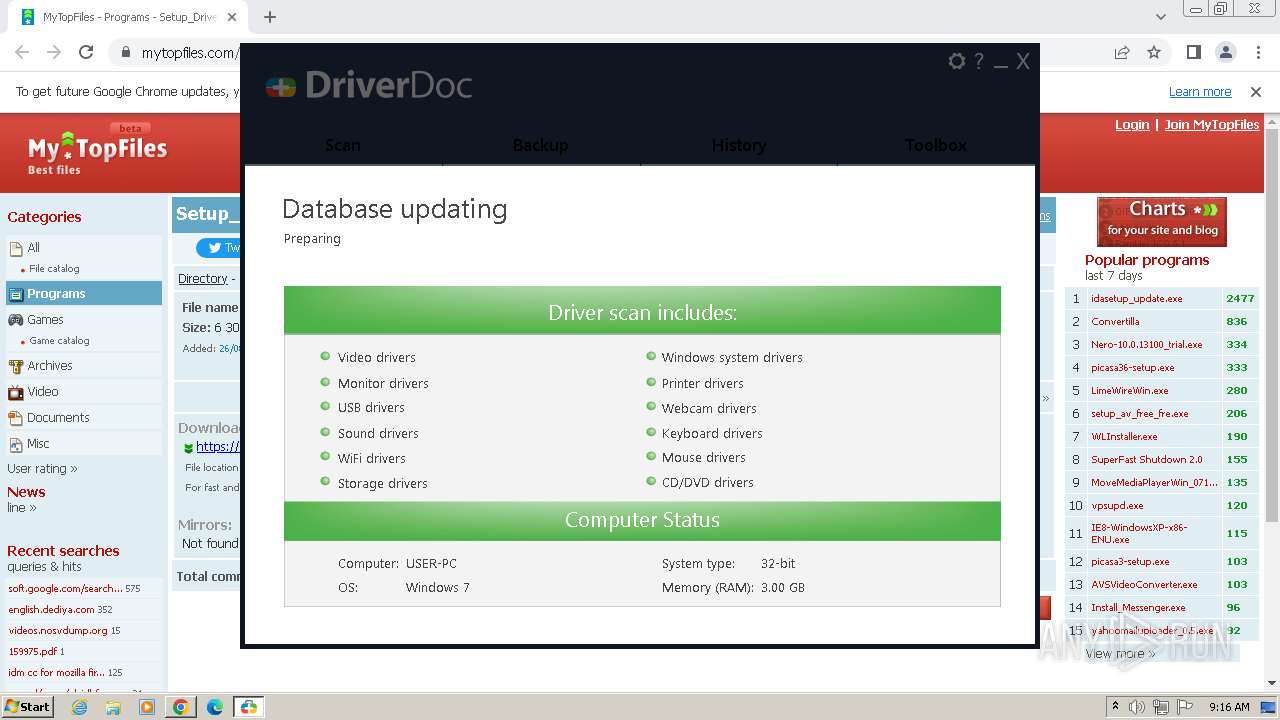Open the Archives category
1280x720 pixels.
[50, 365]
